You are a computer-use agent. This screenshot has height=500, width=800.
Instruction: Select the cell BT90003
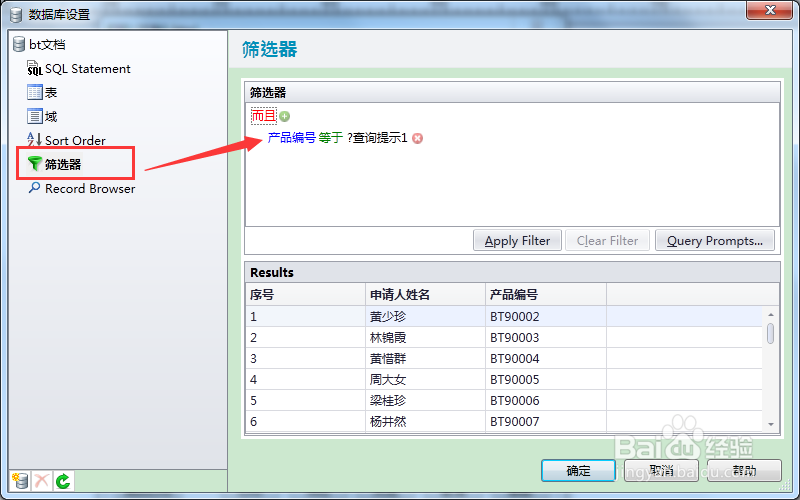coord(546,337)
